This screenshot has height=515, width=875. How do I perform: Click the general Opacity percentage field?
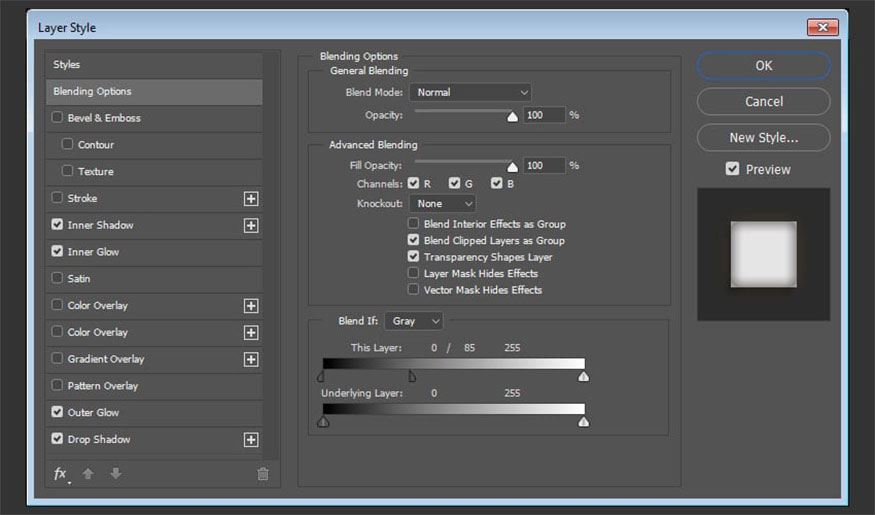[543, 115]
